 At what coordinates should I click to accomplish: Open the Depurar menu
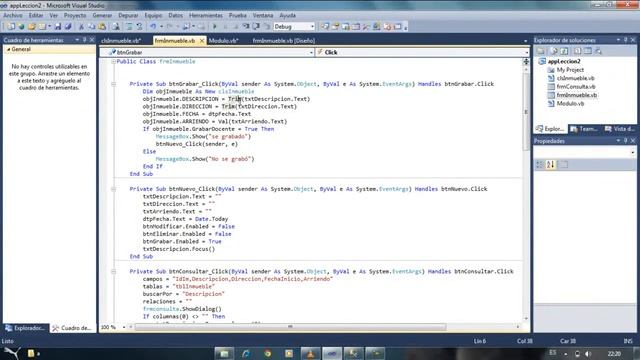[128, 15]
